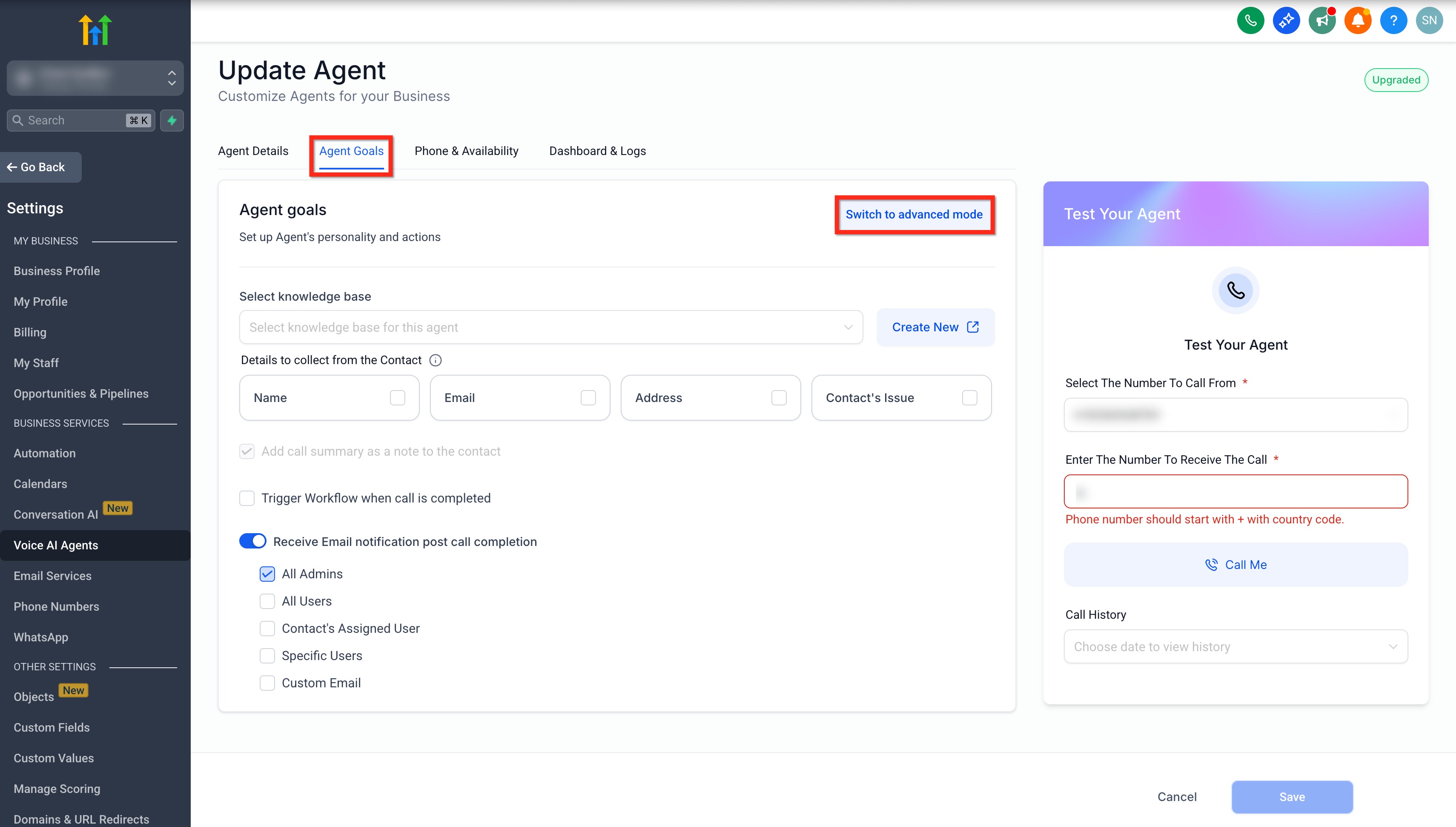This screenshot has width=1456, height=827.
Task: Expand the sub-account switcher in sidebar
Action: [x=95, y=78]
